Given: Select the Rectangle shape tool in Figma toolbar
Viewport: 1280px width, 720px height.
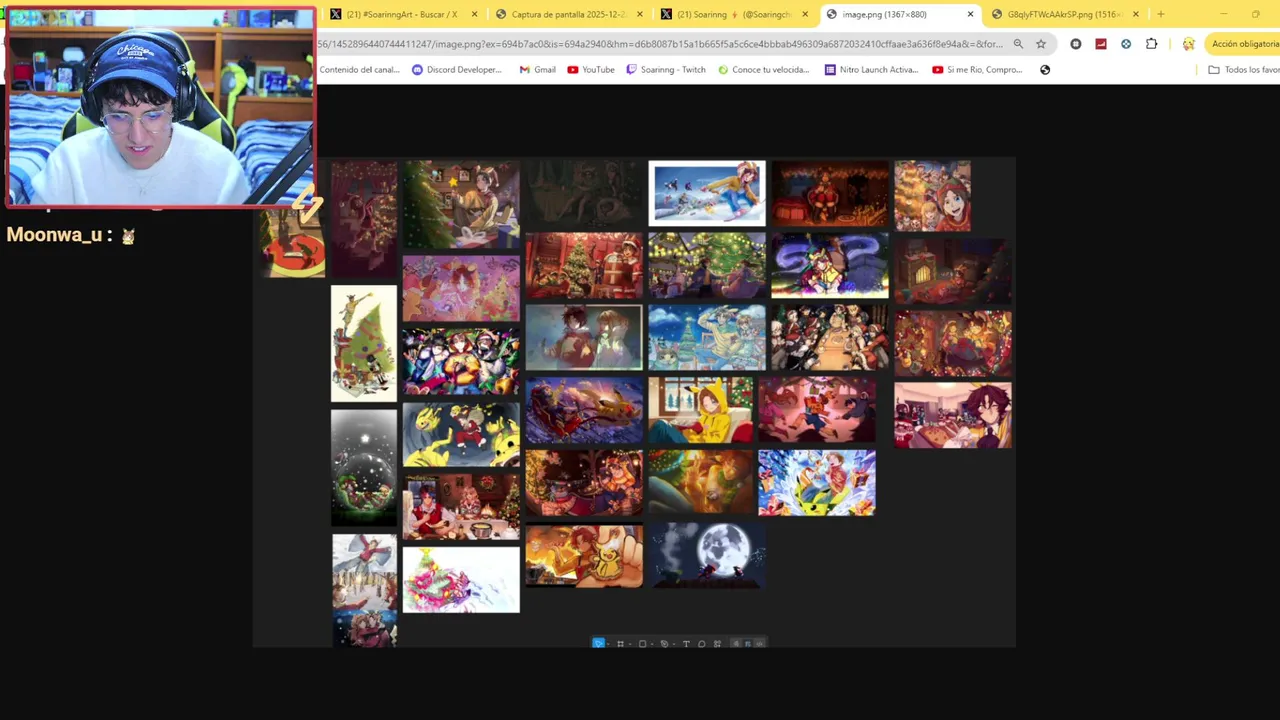Looking at the screenshot, I should [x=642, y=643].
